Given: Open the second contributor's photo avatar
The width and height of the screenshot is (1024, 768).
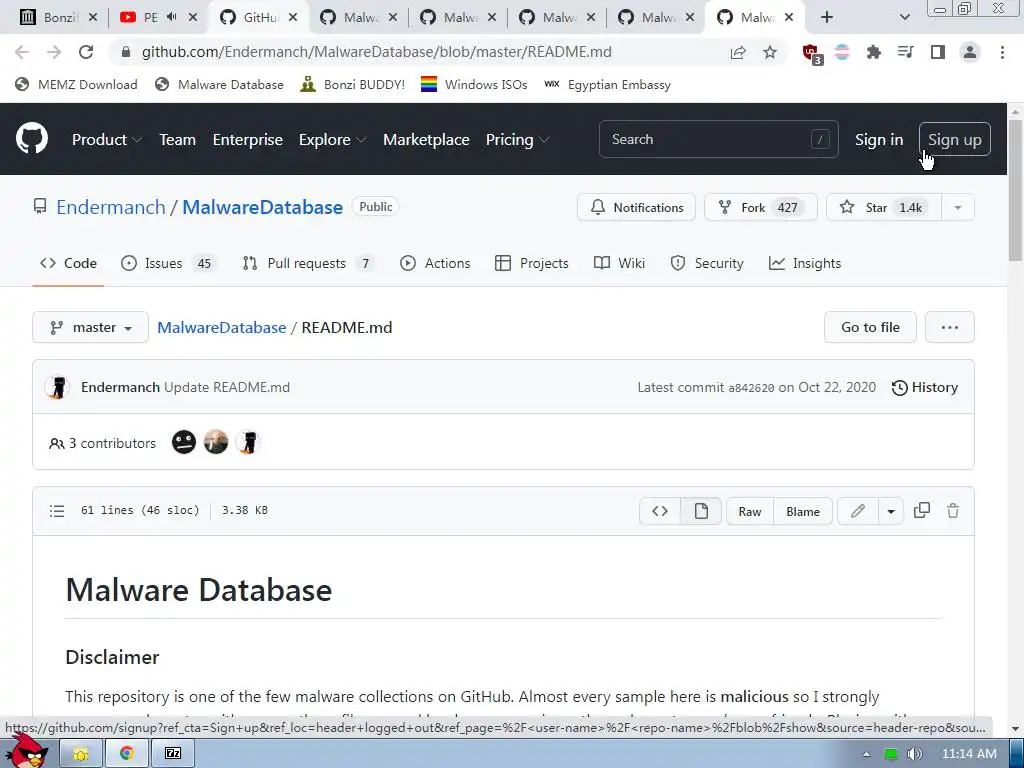Looking at the screenshot, I should [216, 443].
